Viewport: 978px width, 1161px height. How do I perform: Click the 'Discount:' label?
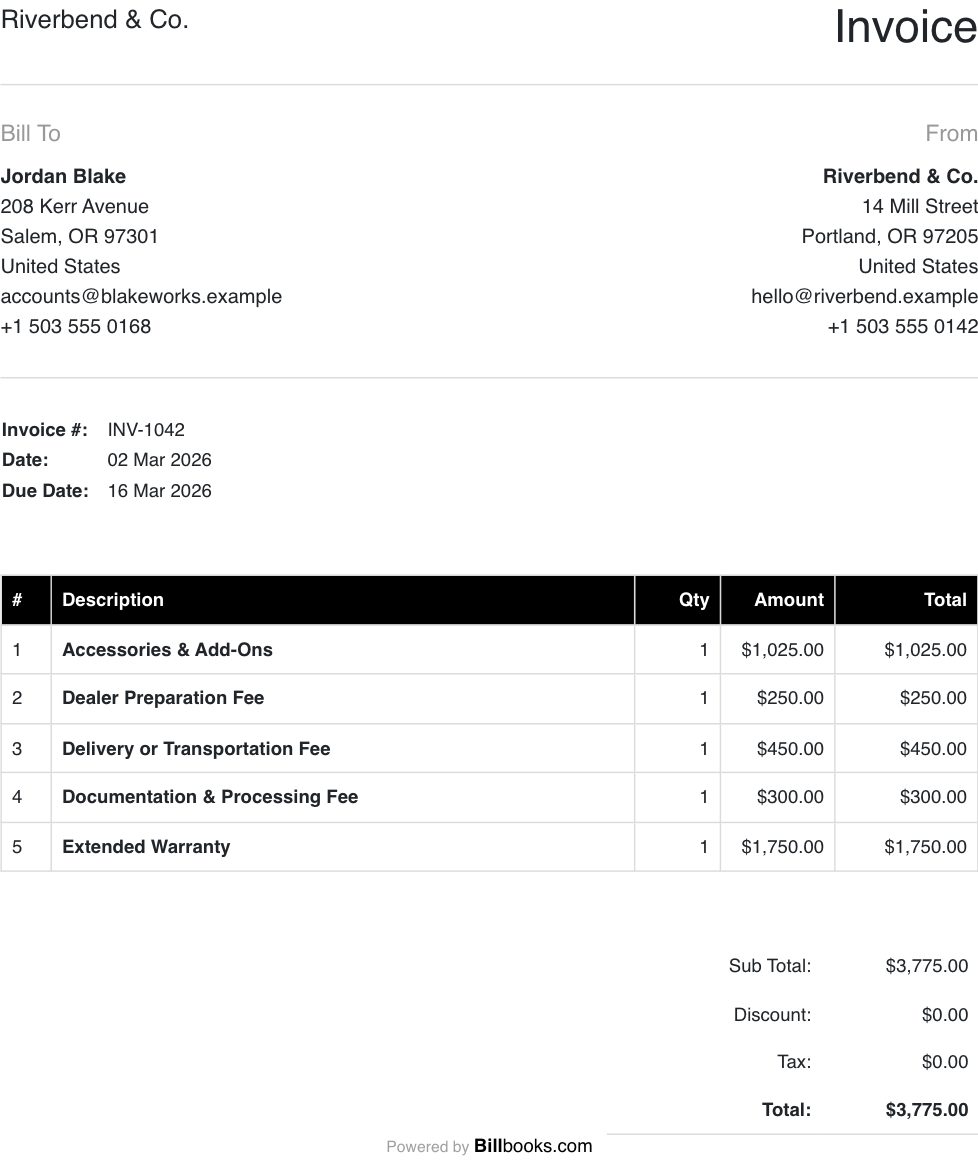tap(772, 1014)
